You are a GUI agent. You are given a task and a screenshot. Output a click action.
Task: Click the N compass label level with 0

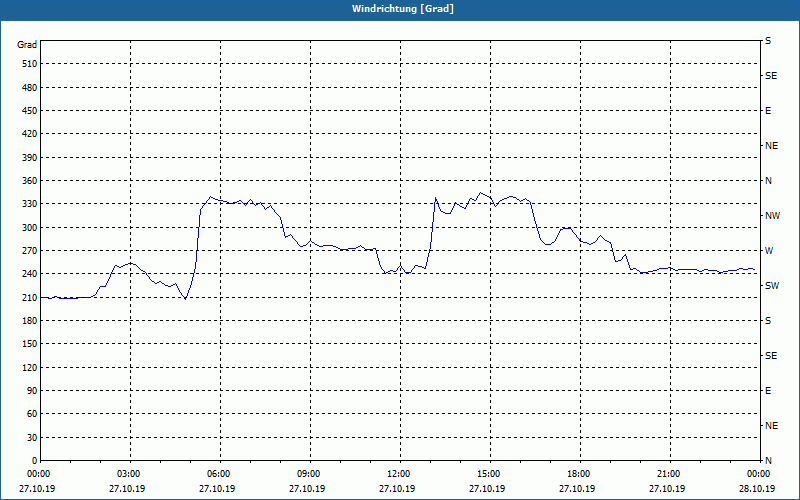[768, 461]
